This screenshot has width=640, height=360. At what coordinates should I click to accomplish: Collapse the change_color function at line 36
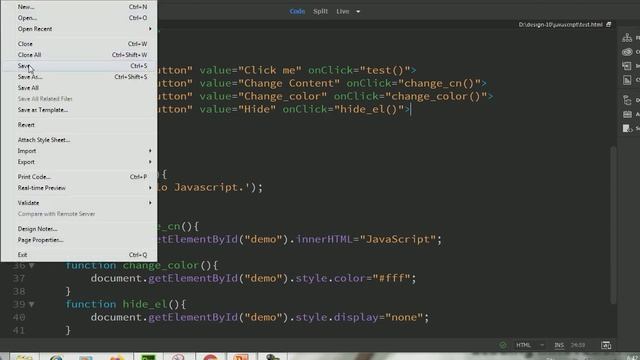31,266
